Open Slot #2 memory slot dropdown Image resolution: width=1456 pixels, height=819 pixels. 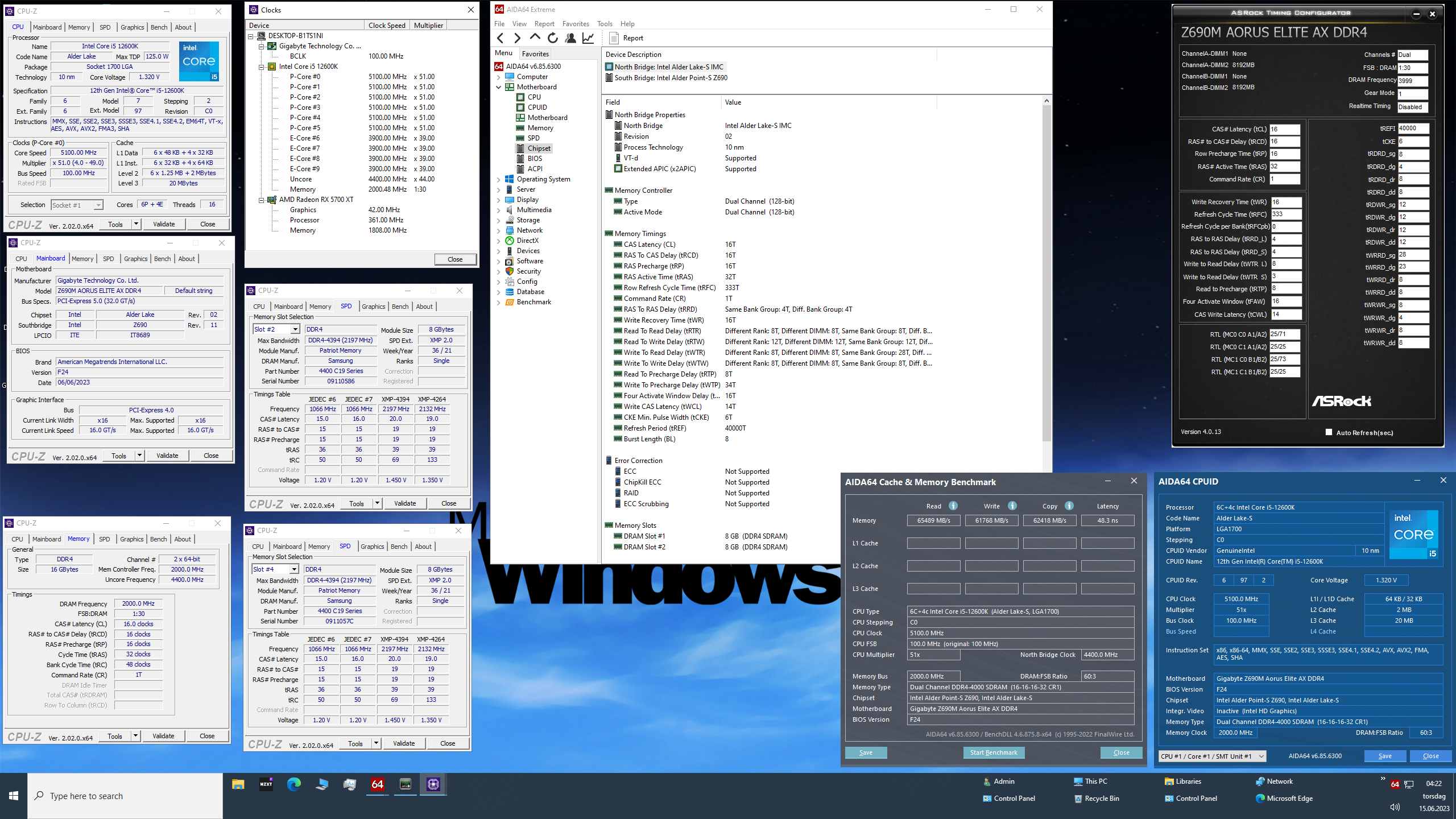coord(295,329)
